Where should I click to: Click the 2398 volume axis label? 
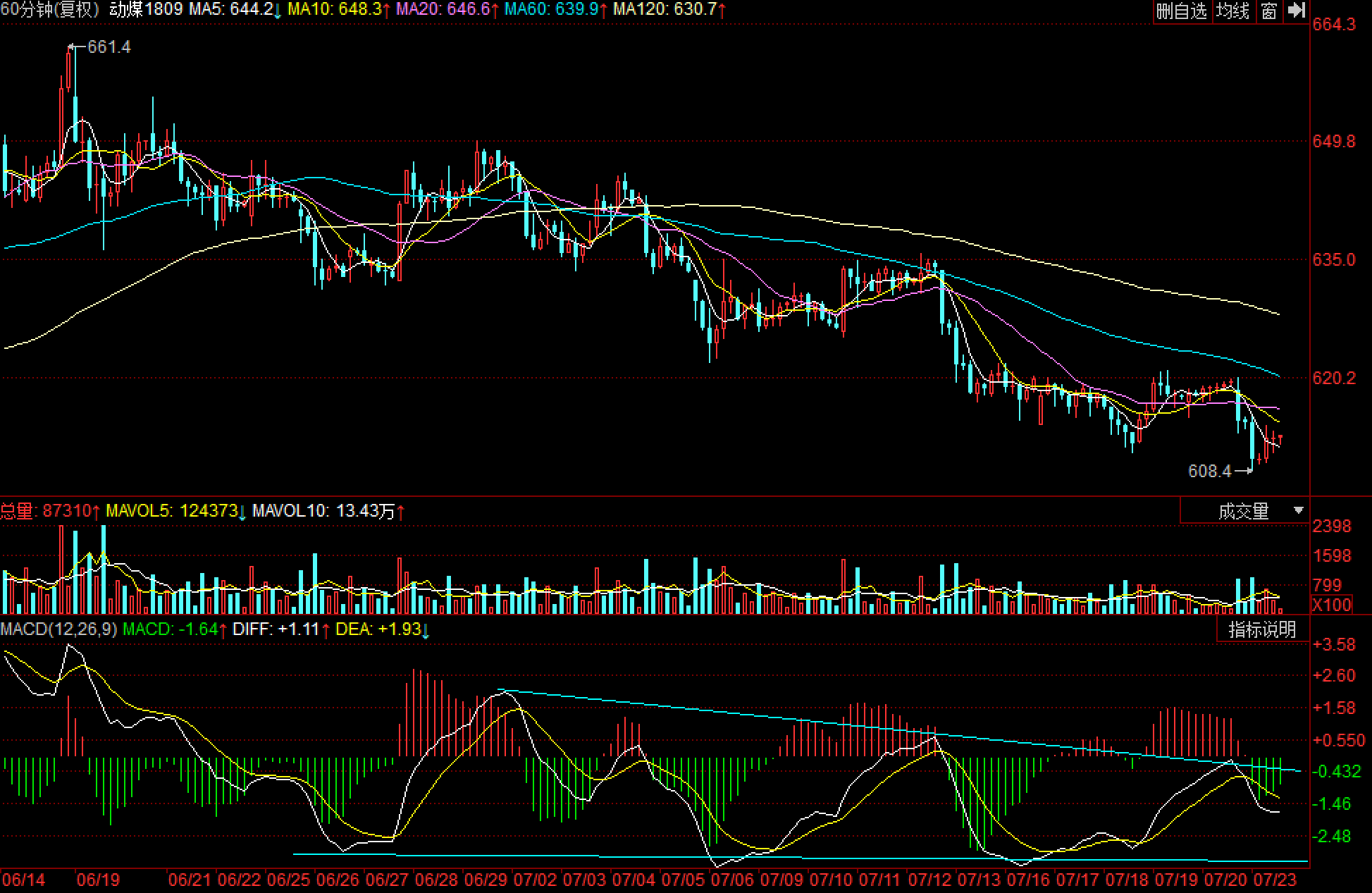pos(1332,526)
